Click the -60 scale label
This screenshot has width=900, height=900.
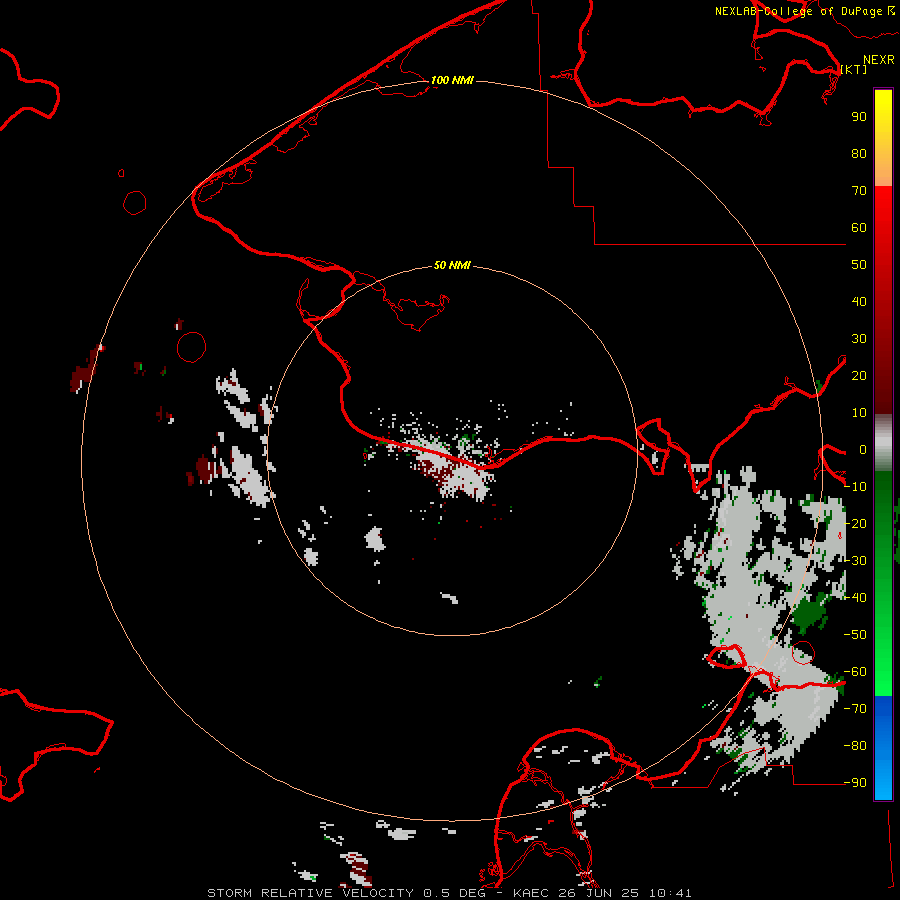856,672
